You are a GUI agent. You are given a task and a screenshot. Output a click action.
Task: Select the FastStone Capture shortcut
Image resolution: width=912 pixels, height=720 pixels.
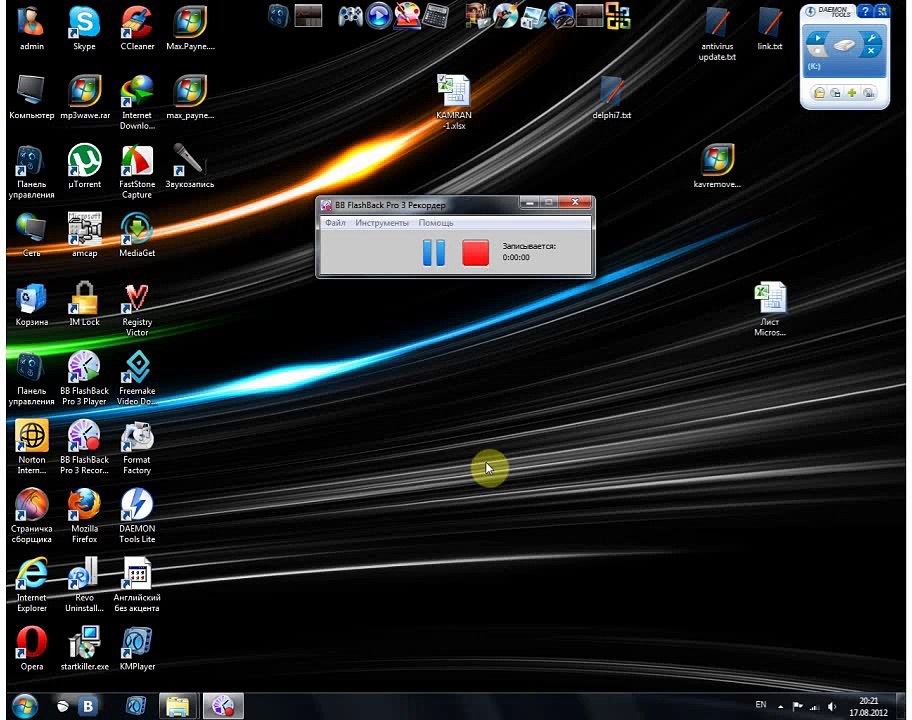[137, 172]
